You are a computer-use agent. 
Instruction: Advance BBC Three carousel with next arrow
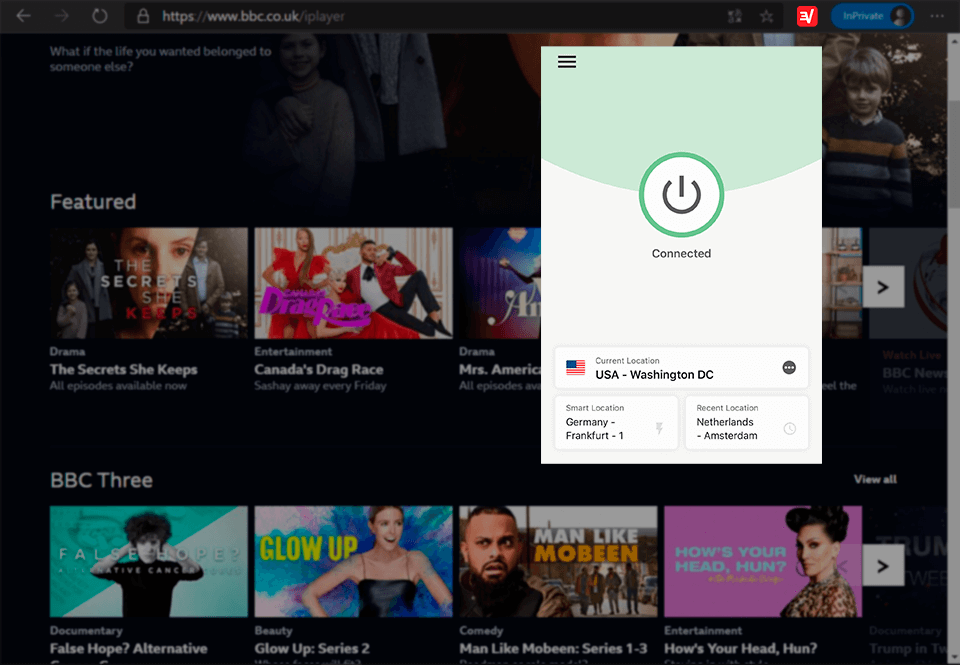click(883, 565)
